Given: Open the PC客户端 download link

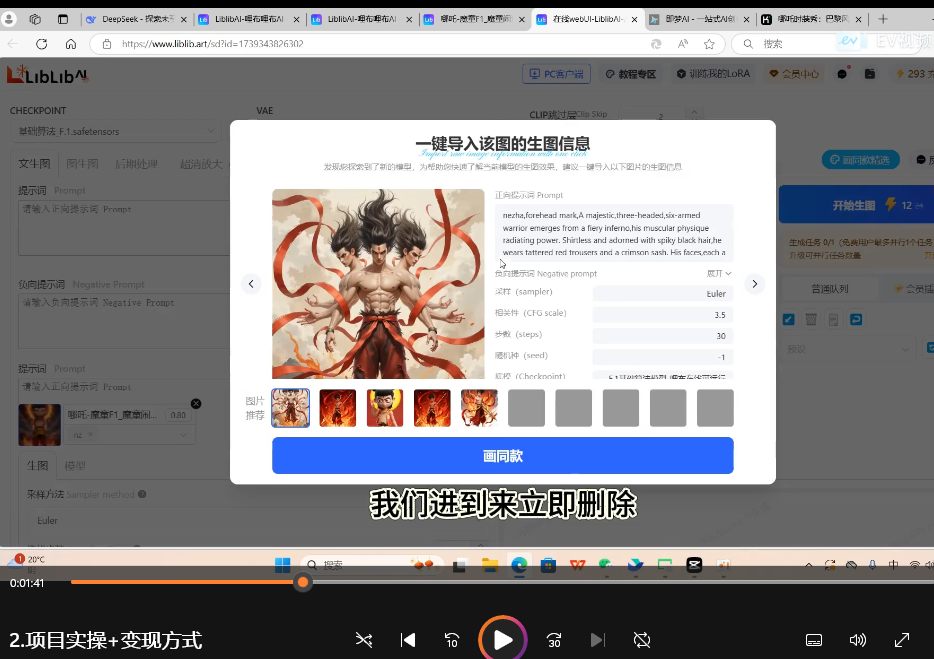Looking at the screenshot, I should coord(556,74).
